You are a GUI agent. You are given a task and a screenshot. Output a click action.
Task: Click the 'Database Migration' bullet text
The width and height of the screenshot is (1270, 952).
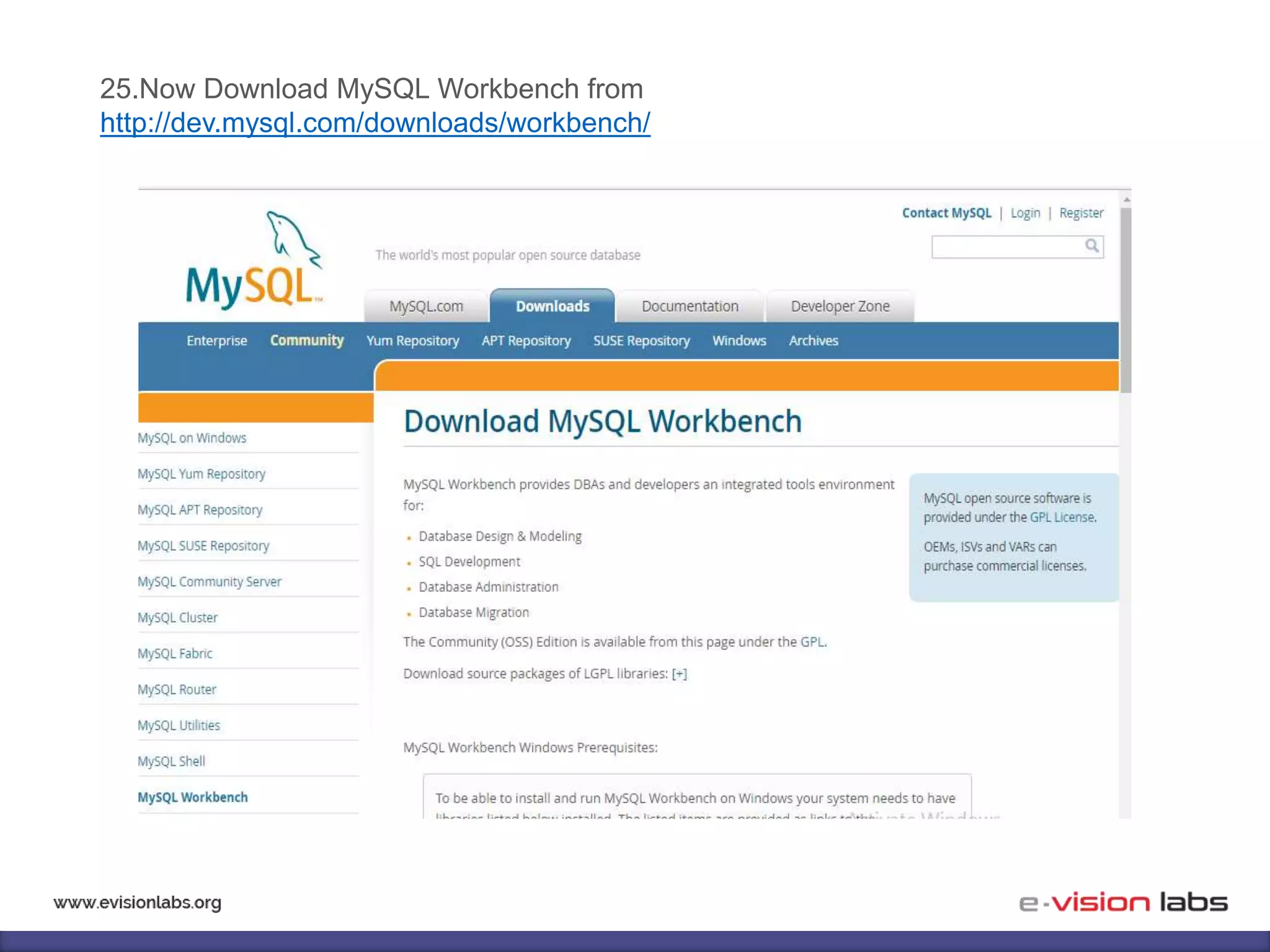[474, 613]
